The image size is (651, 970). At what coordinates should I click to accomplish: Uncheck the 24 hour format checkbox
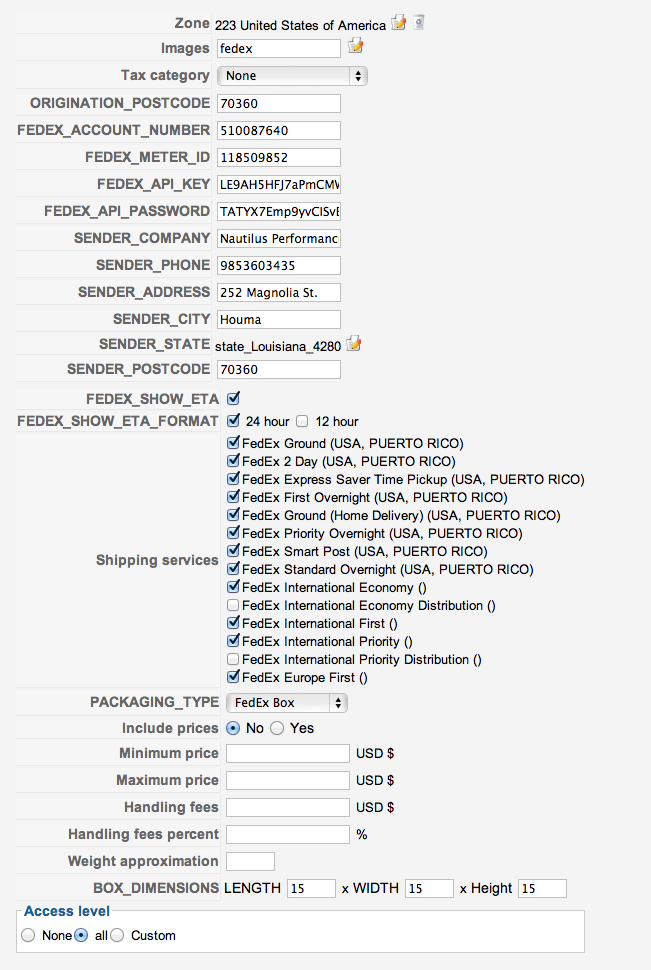click(233, 421)
